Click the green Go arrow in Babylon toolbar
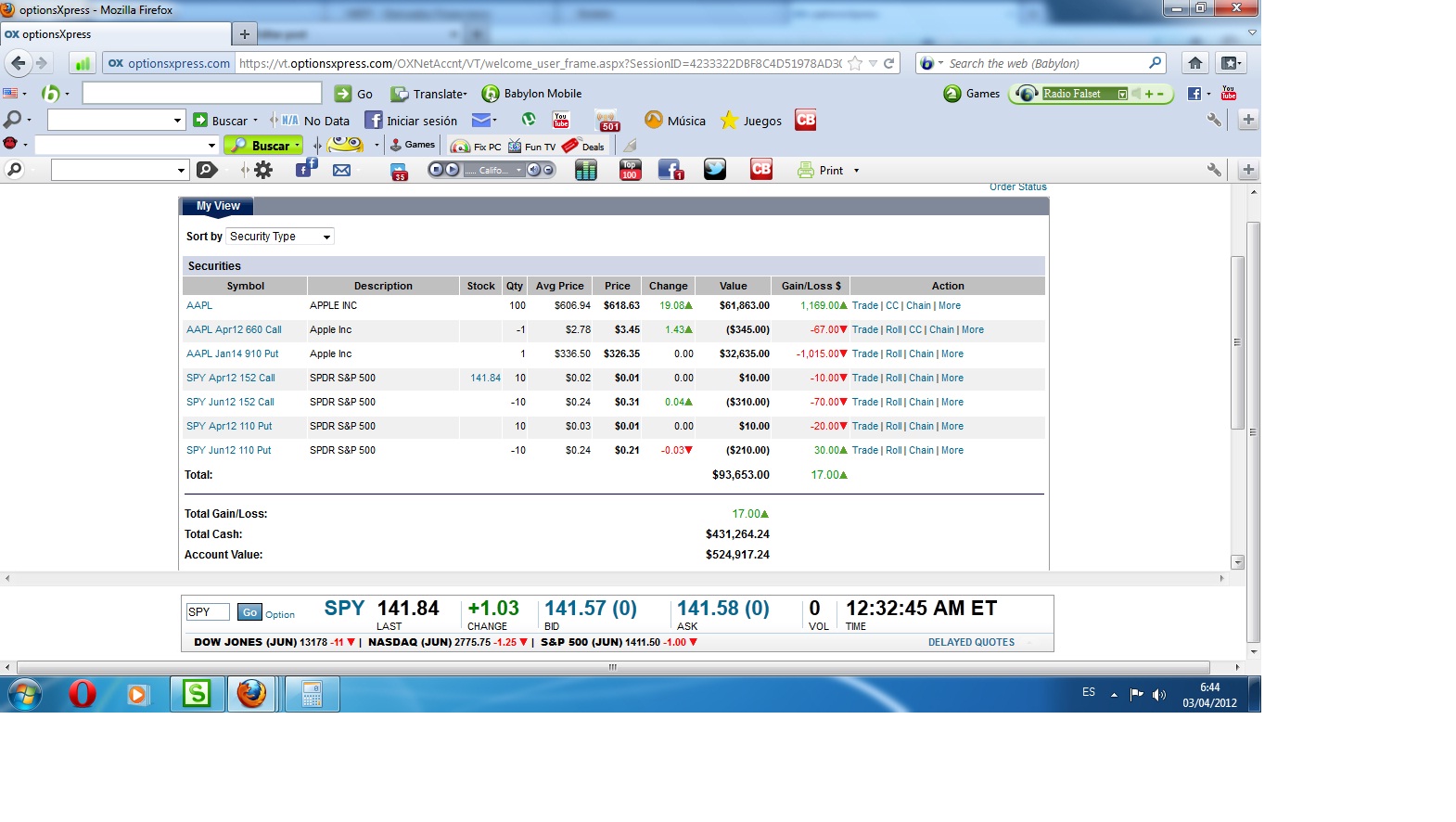The width and height of the screenshot is (1456, 822). pyautogui.click(x=343, y=94)
